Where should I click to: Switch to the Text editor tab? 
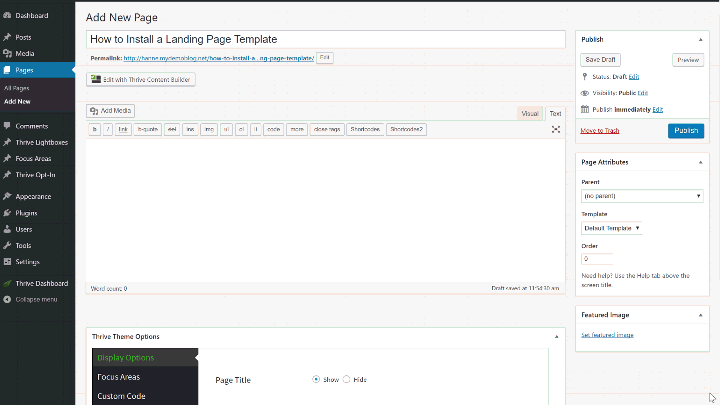tap(555, 113)
